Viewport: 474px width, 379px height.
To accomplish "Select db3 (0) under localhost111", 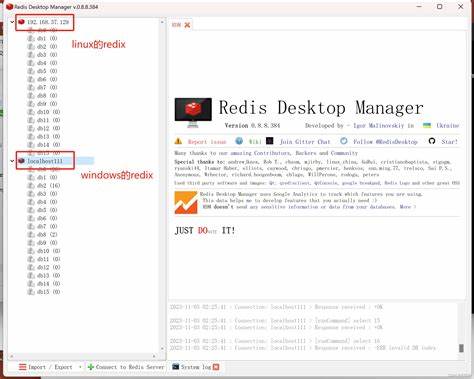I will (47, 194).
